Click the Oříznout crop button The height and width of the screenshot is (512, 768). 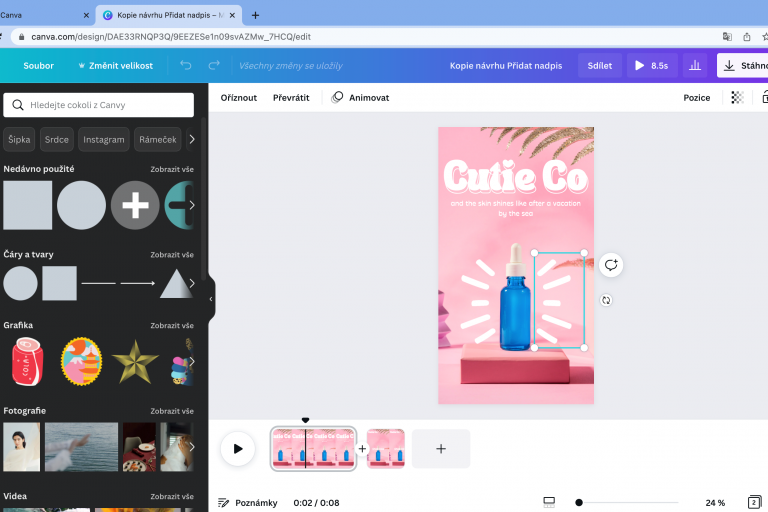click(239, 98)
